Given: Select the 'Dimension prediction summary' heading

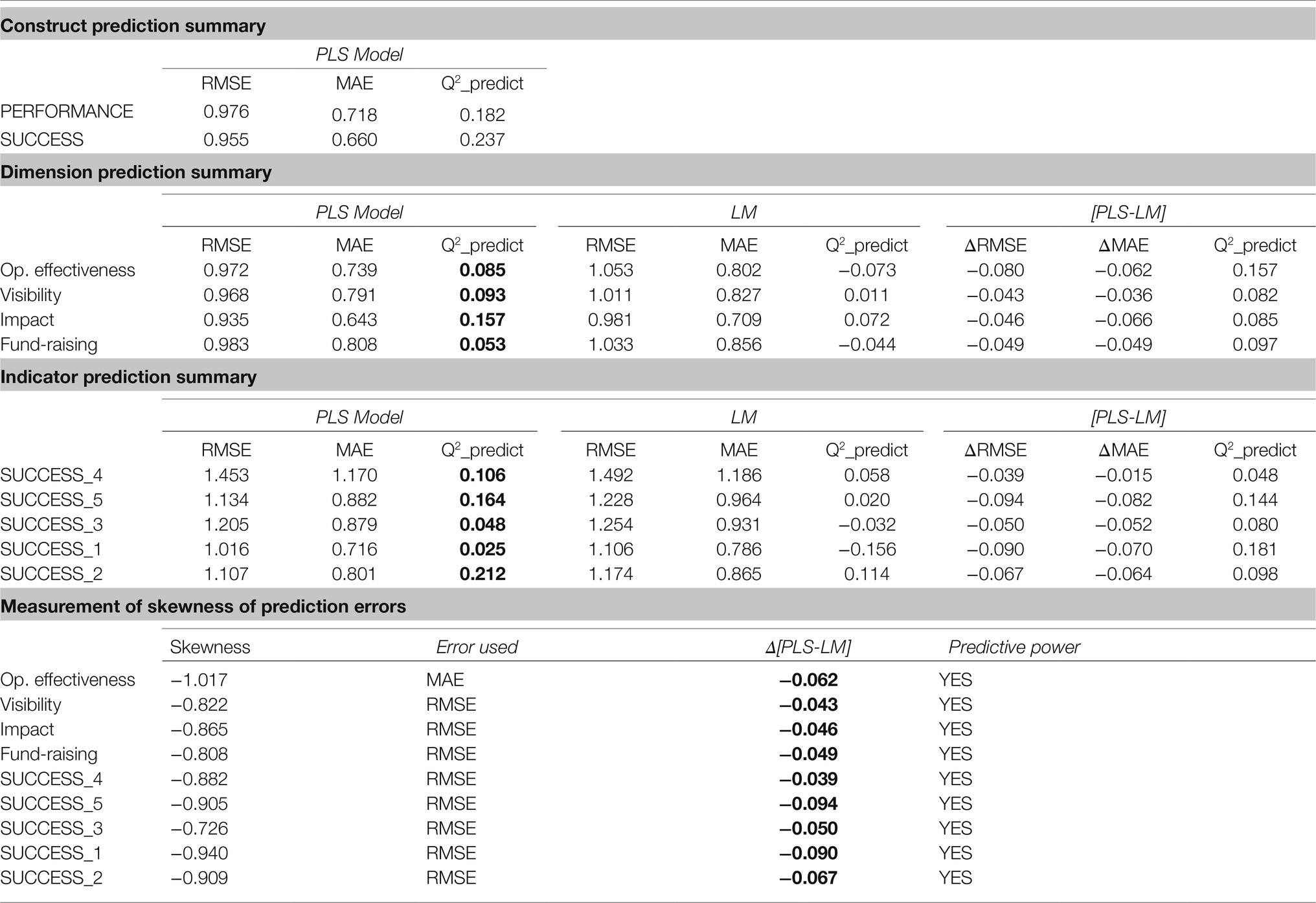Looking at the screenshot, I should click(136, 172).
